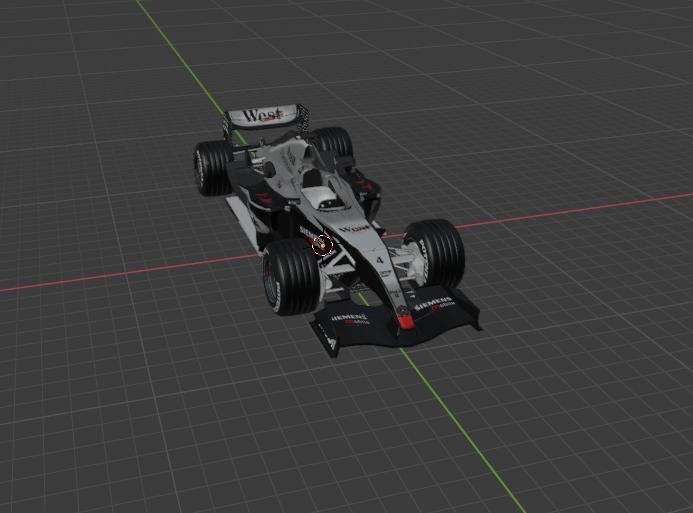The width and height of the screenshot is (693, 513).
Task: Select the rear wing with West logo
Action: point(266,117)
